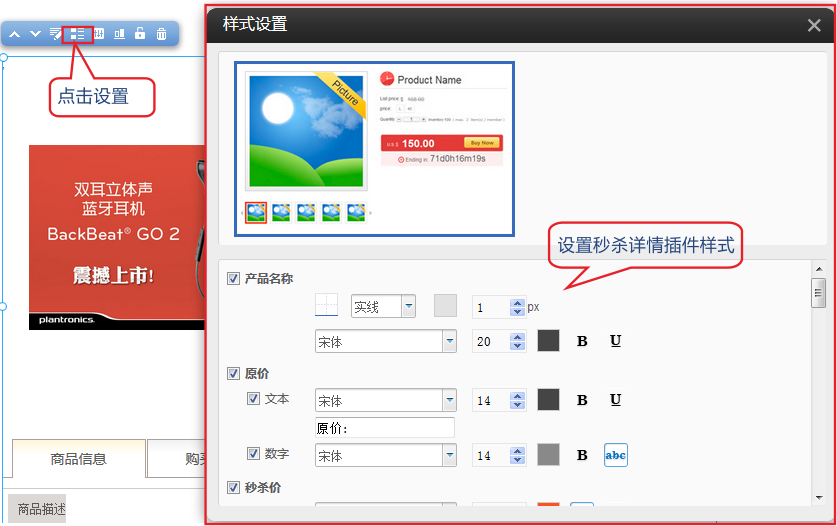Viewport: 837px width, 526px height.
Task: Delete the module with the trash icon
Action: (161, 34)
